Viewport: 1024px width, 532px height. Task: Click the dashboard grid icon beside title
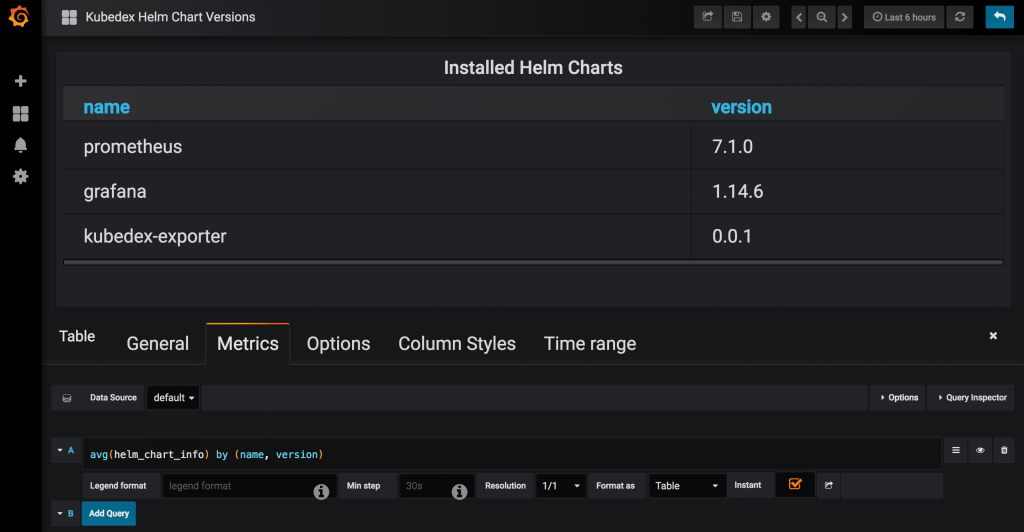[69, 17]
